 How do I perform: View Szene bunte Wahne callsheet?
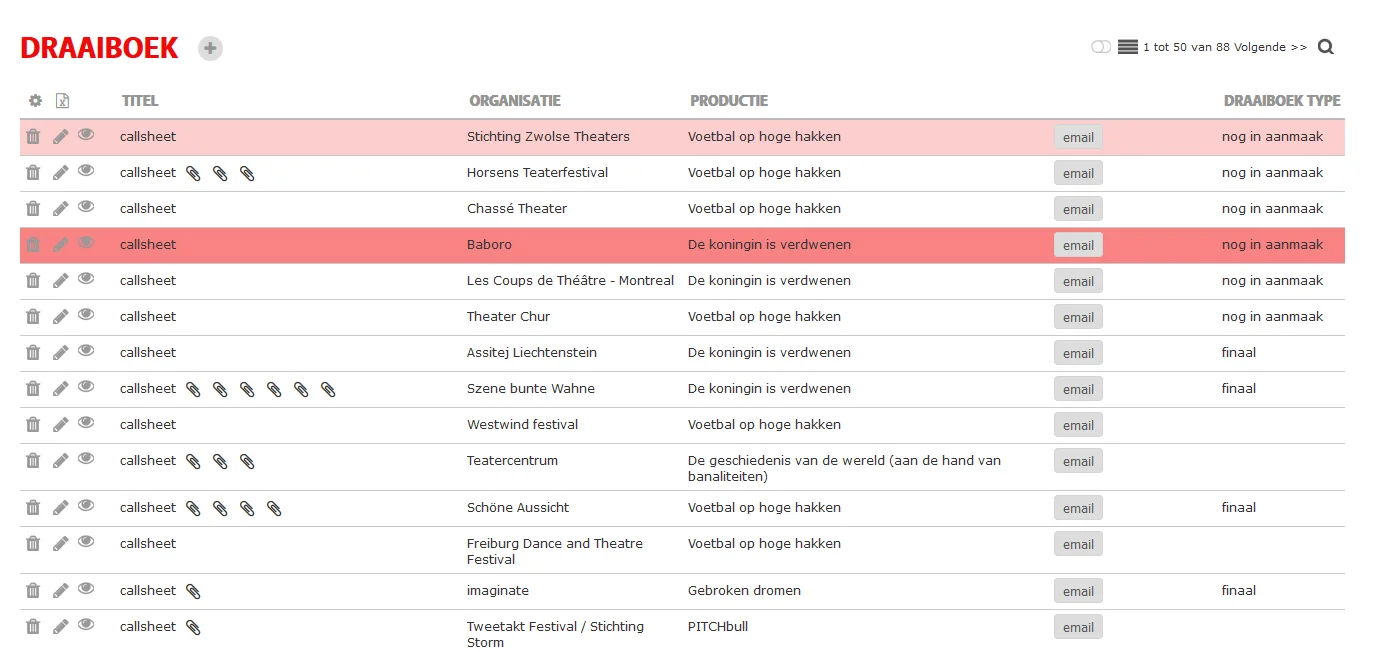point(86,387)
